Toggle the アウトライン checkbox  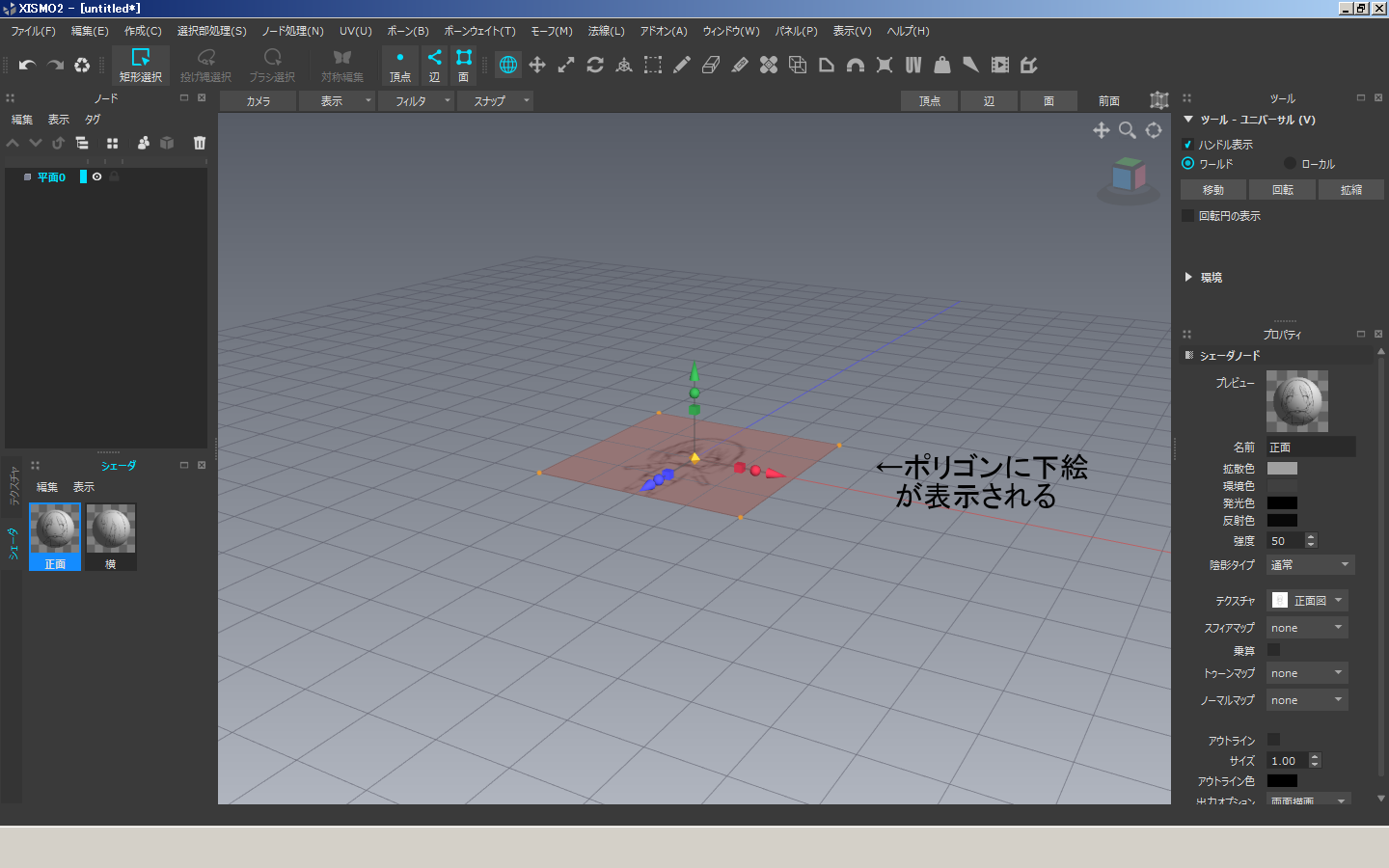pyautogui.click(x=1273, y=740)
